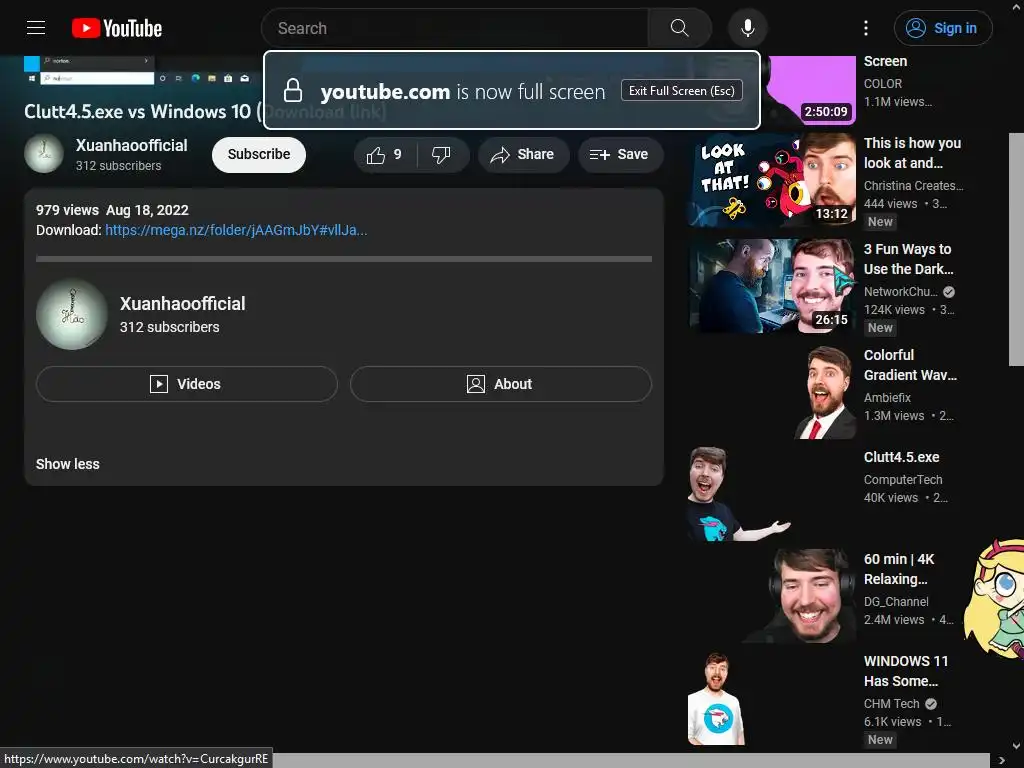Viewport: 1024px width, 768px height.
Task: Collapse description with Show less
Action: (x=68, y=464)
